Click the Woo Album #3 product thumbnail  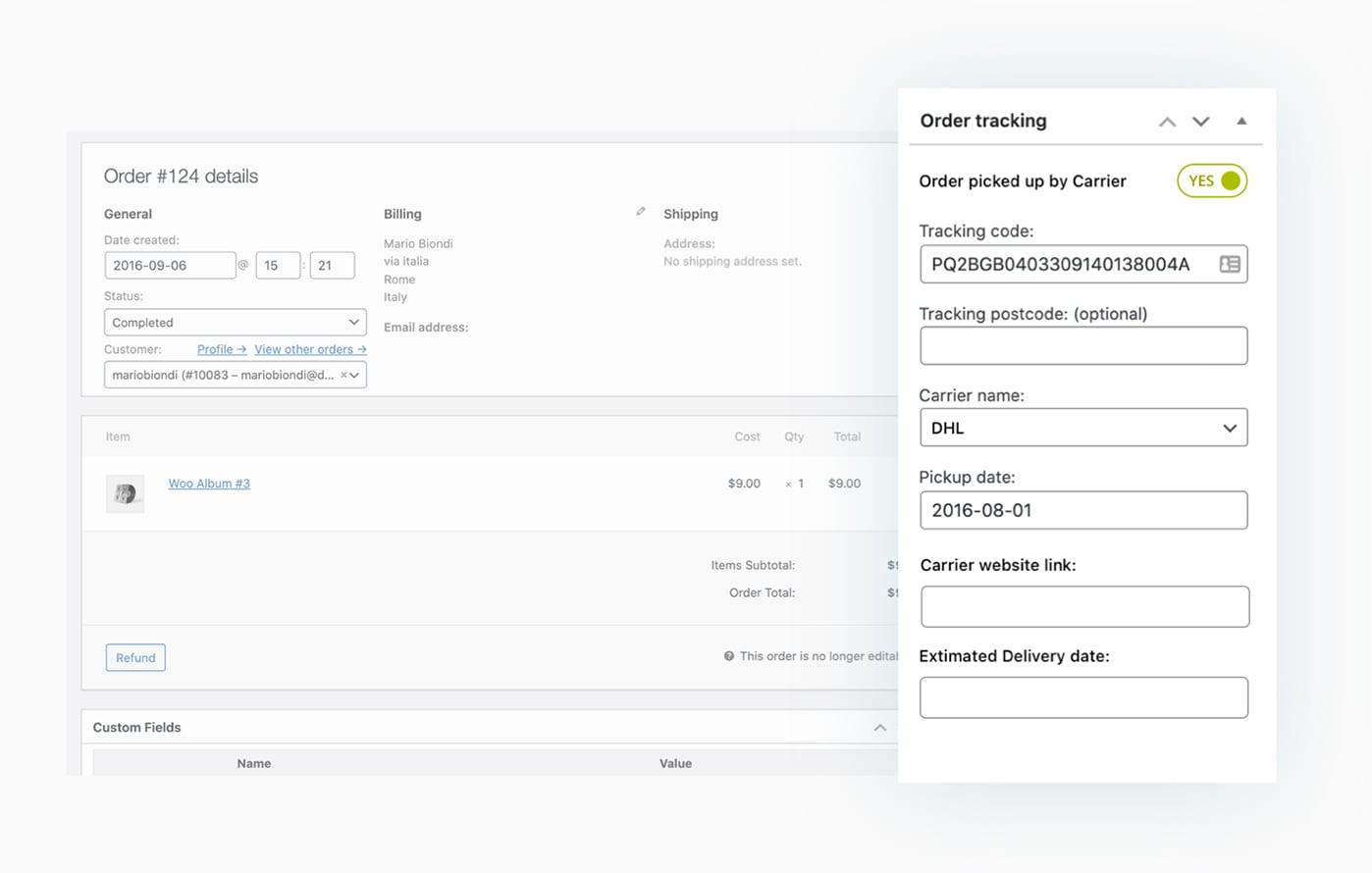click(x=125, y=493)
